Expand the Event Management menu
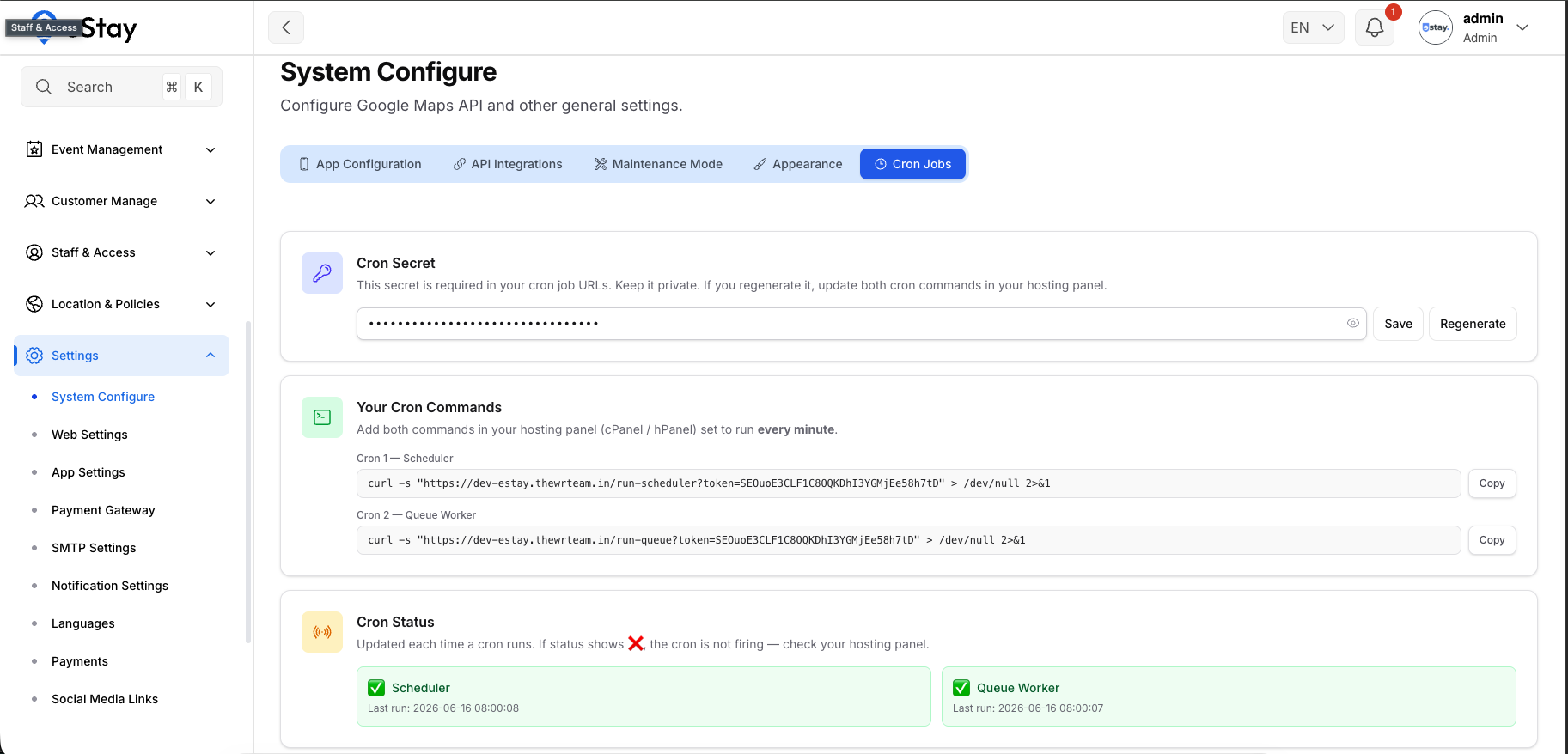 pos(210,149)
